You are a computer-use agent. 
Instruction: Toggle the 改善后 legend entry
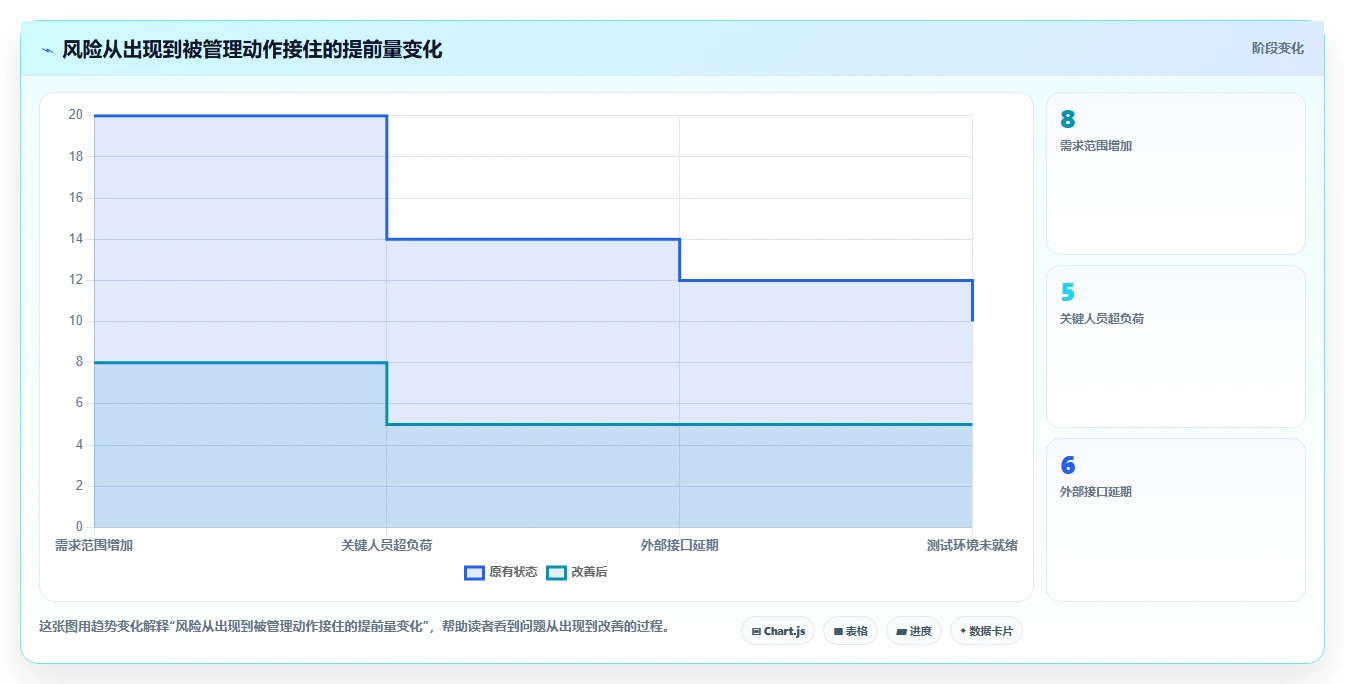577,572
